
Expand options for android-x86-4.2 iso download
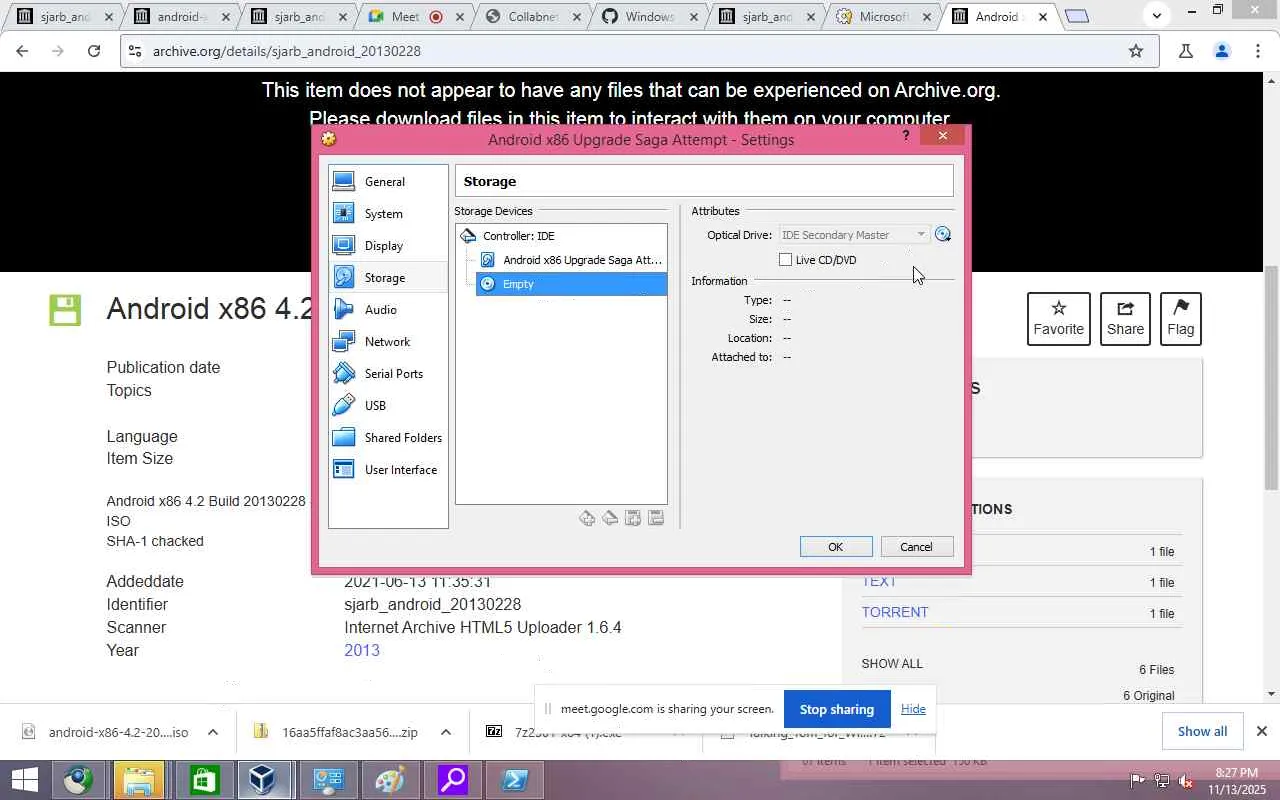point(213,732)
